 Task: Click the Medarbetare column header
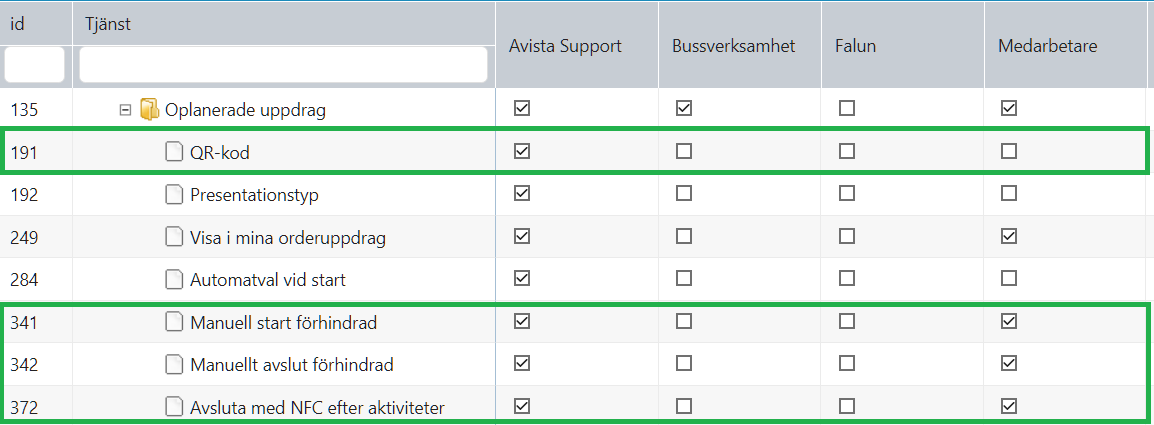[1048, 46]
